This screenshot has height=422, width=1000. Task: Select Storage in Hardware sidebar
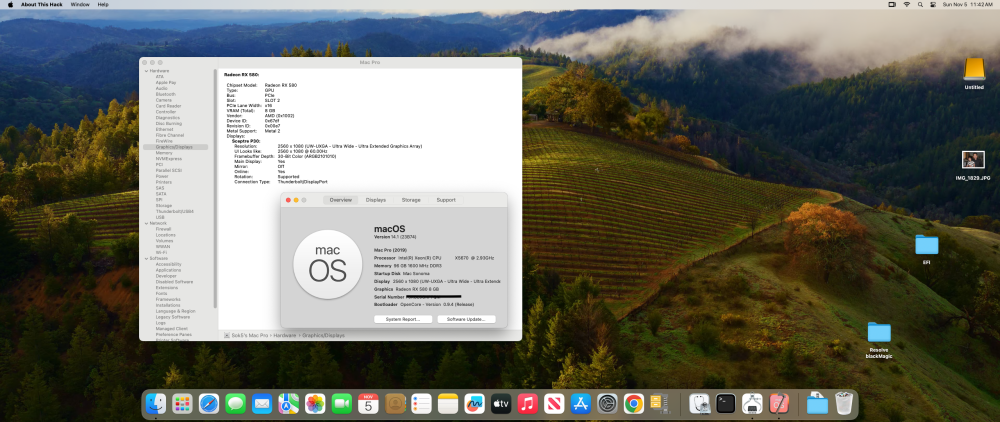point(164,206)
